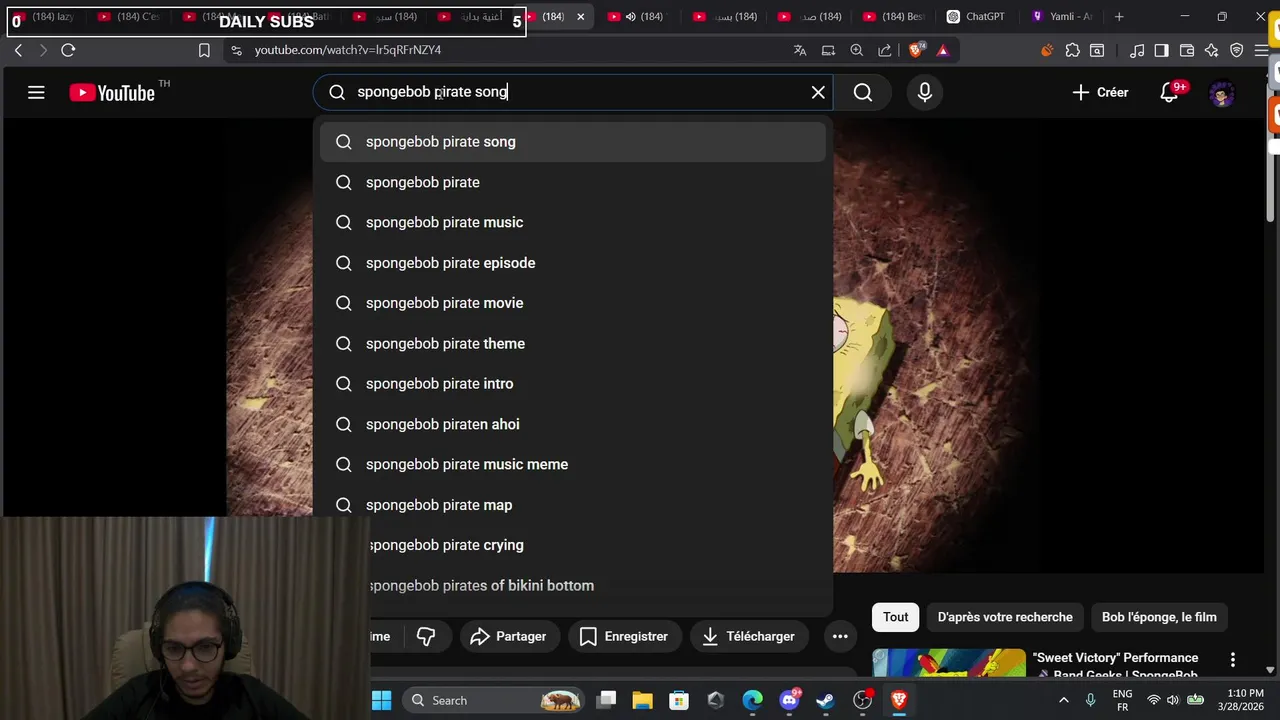Click inside the YouTube search field

575,92
